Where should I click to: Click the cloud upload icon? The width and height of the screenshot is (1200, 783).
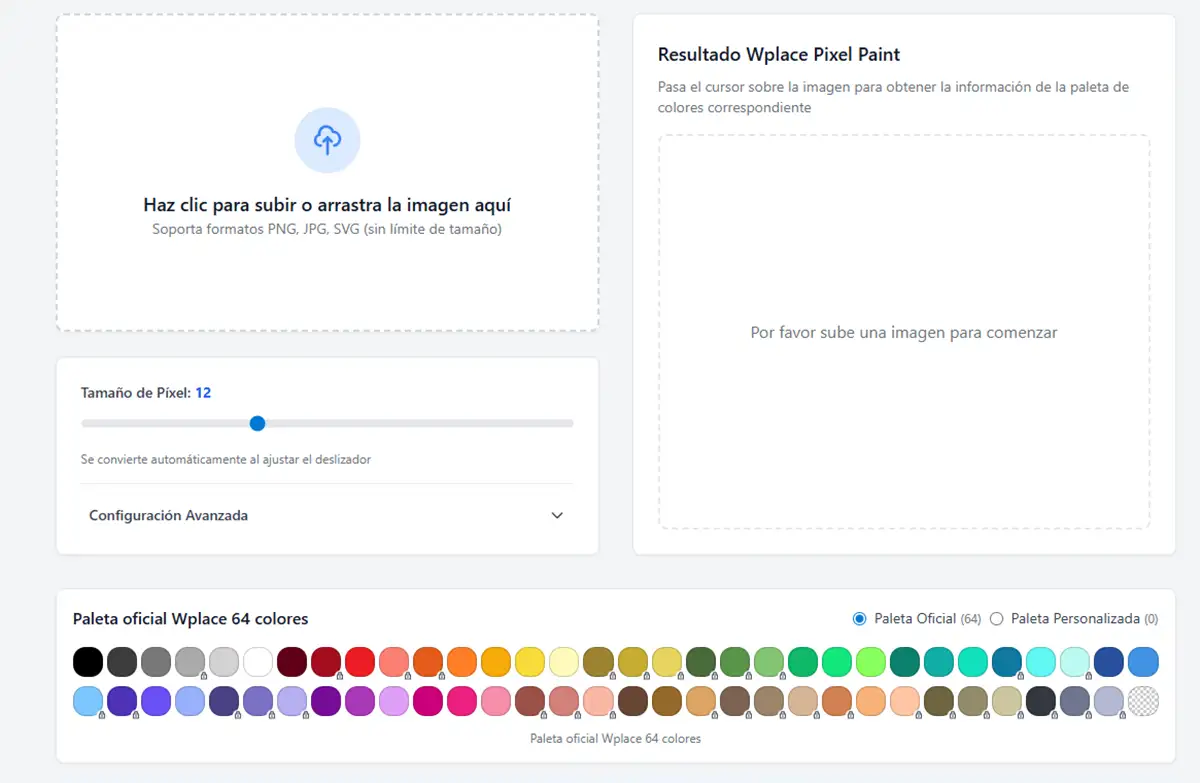pos(327,140)
